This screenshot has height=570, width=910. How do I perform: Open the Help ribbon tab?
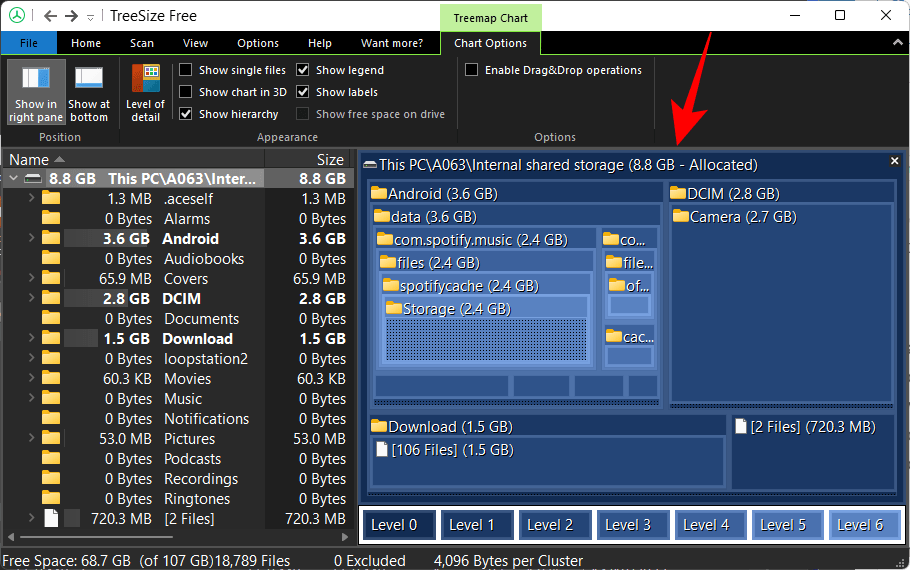click(319, 43)
